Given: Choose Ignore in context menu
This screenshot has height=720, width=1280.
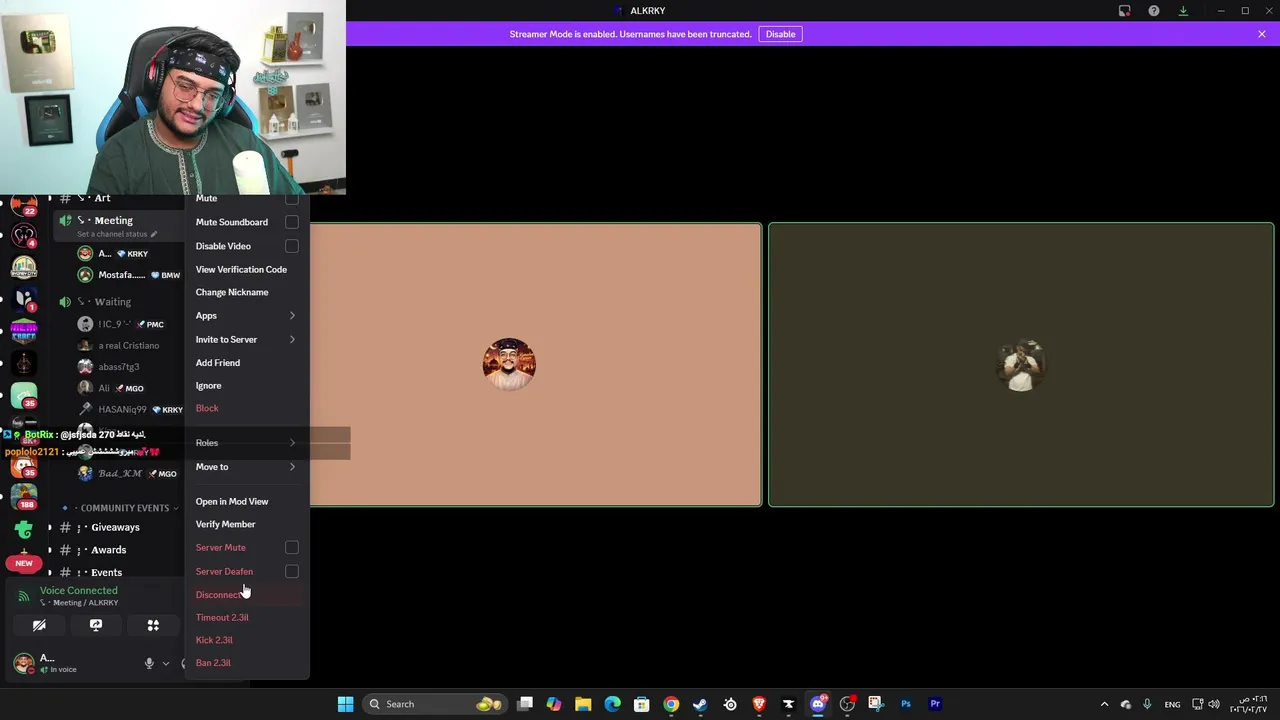Looking at the screenshot, I should (x=209, y=386).
